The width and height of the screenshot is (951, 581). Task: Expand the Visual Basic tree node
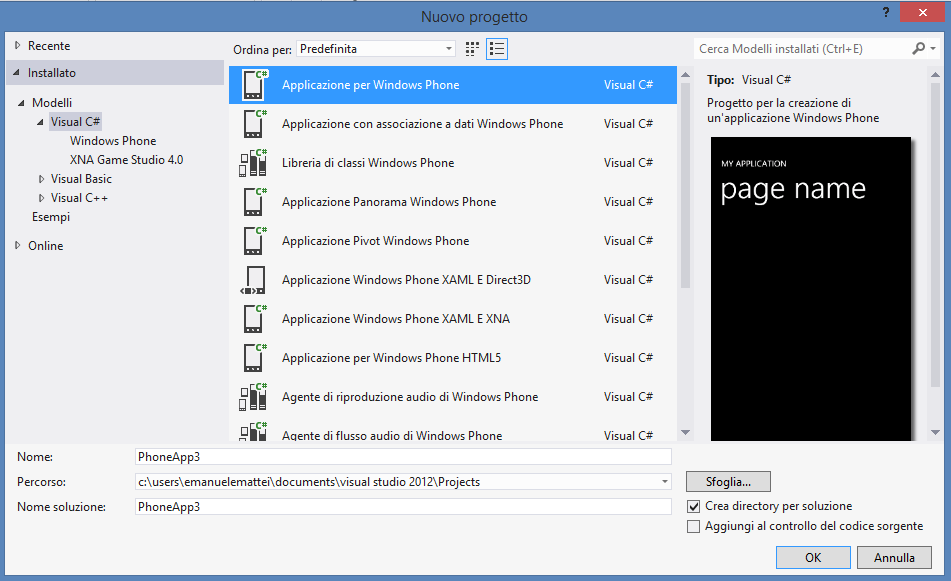coord(41,179)
